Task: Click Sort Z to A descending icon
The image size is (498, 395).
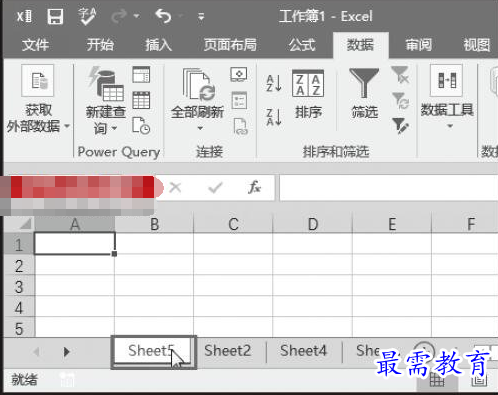Action: [x=274, y=117]
